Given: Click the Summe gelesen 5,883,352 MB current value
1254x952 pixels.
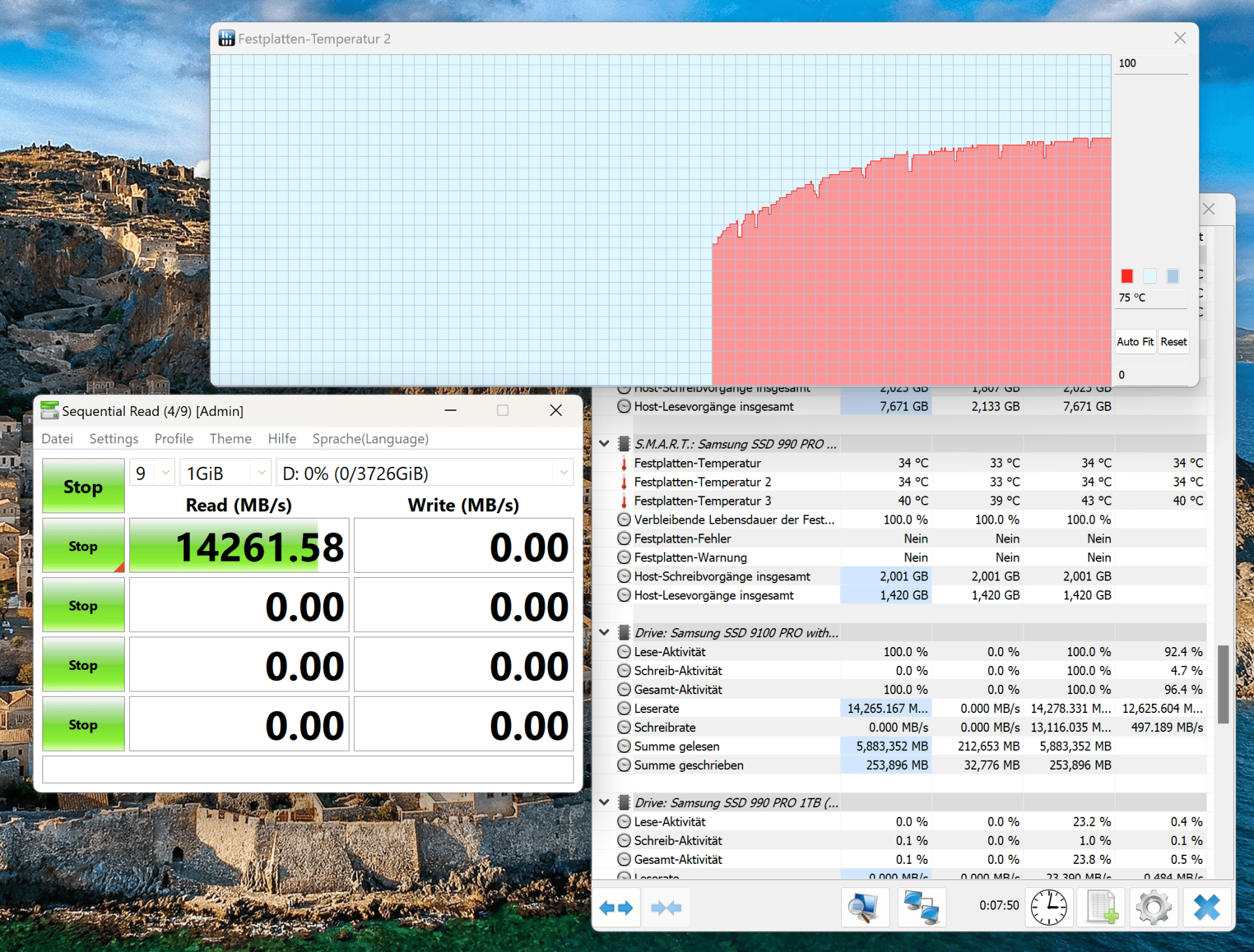Looking at the screenshot, I should 887,746.
